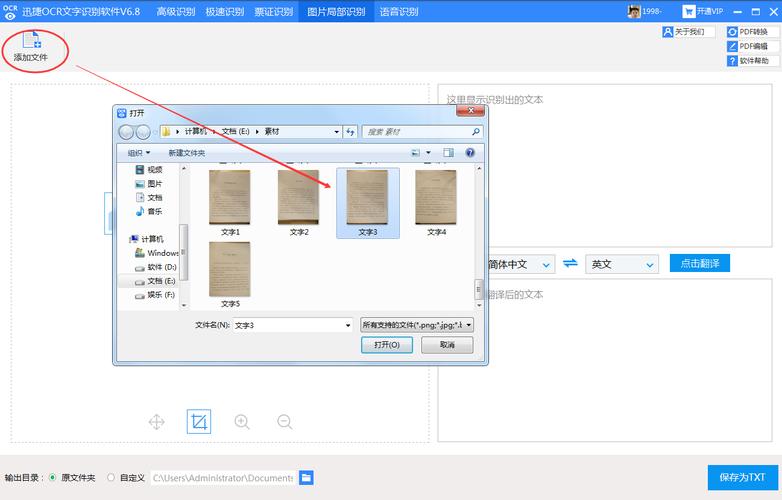
Task: Click the dialog forward navigation button
Action: 143,132
